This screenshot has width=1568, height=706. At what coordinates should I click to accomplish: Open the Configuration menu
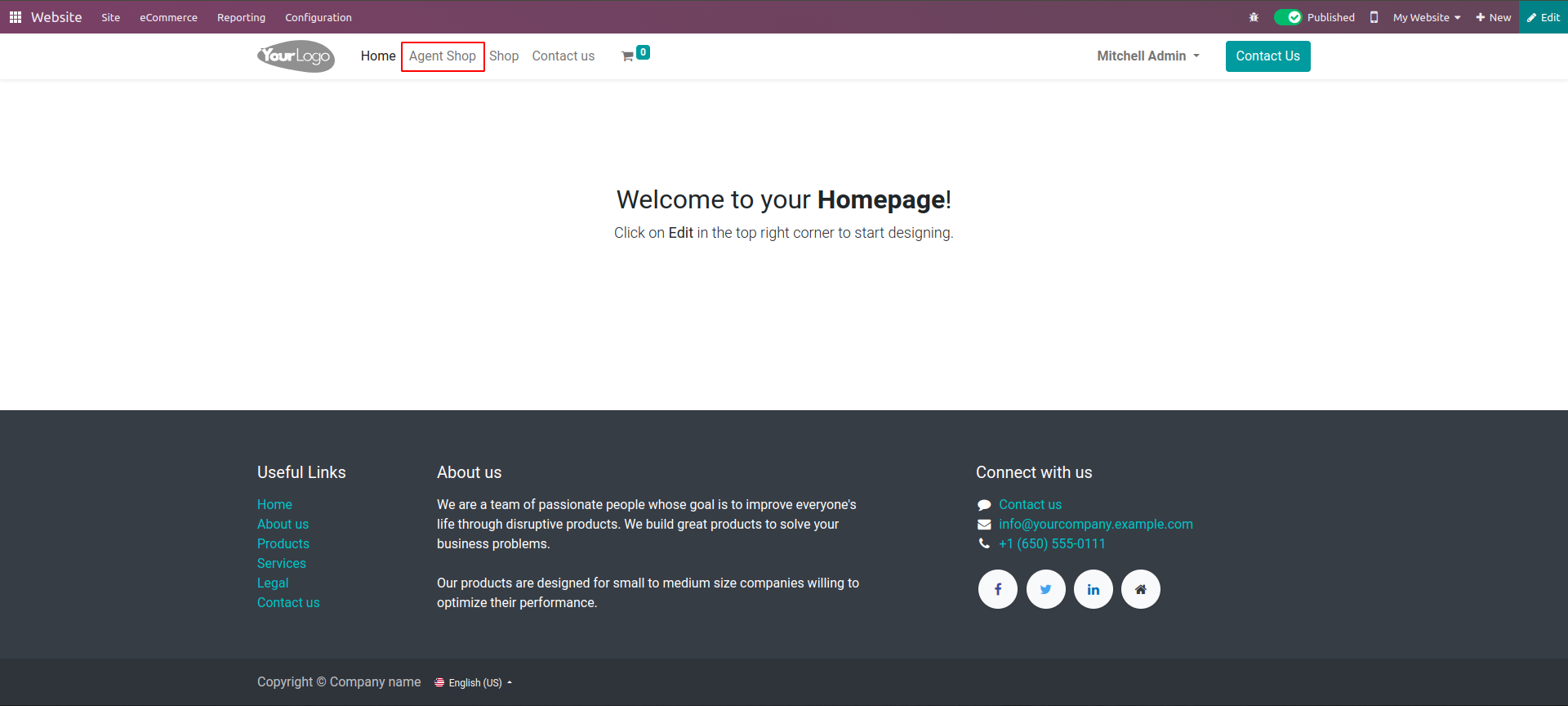tap(318, 17)
